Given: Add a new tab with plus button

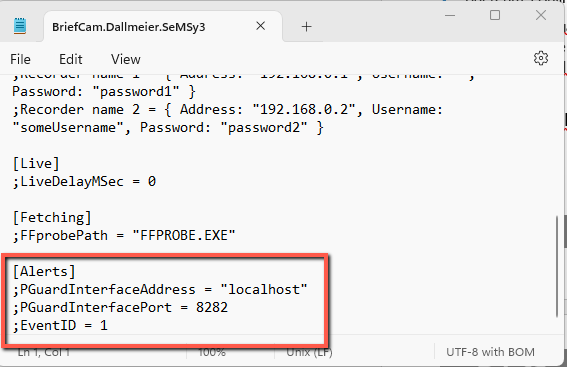Looking at the screenshot, I should pos(306,26).
